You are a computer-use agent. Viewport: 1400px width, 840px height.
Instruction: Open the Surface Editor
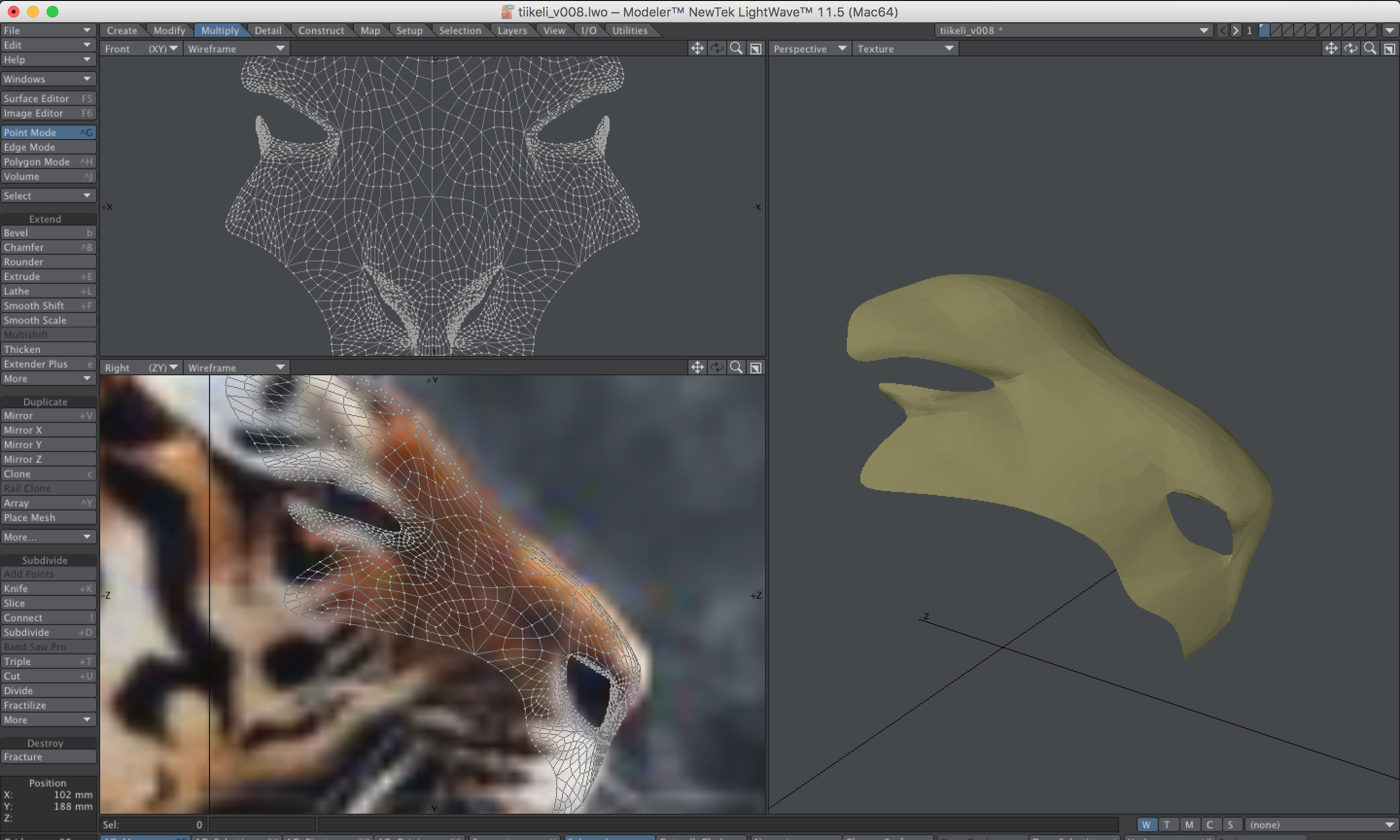(48, 98)
